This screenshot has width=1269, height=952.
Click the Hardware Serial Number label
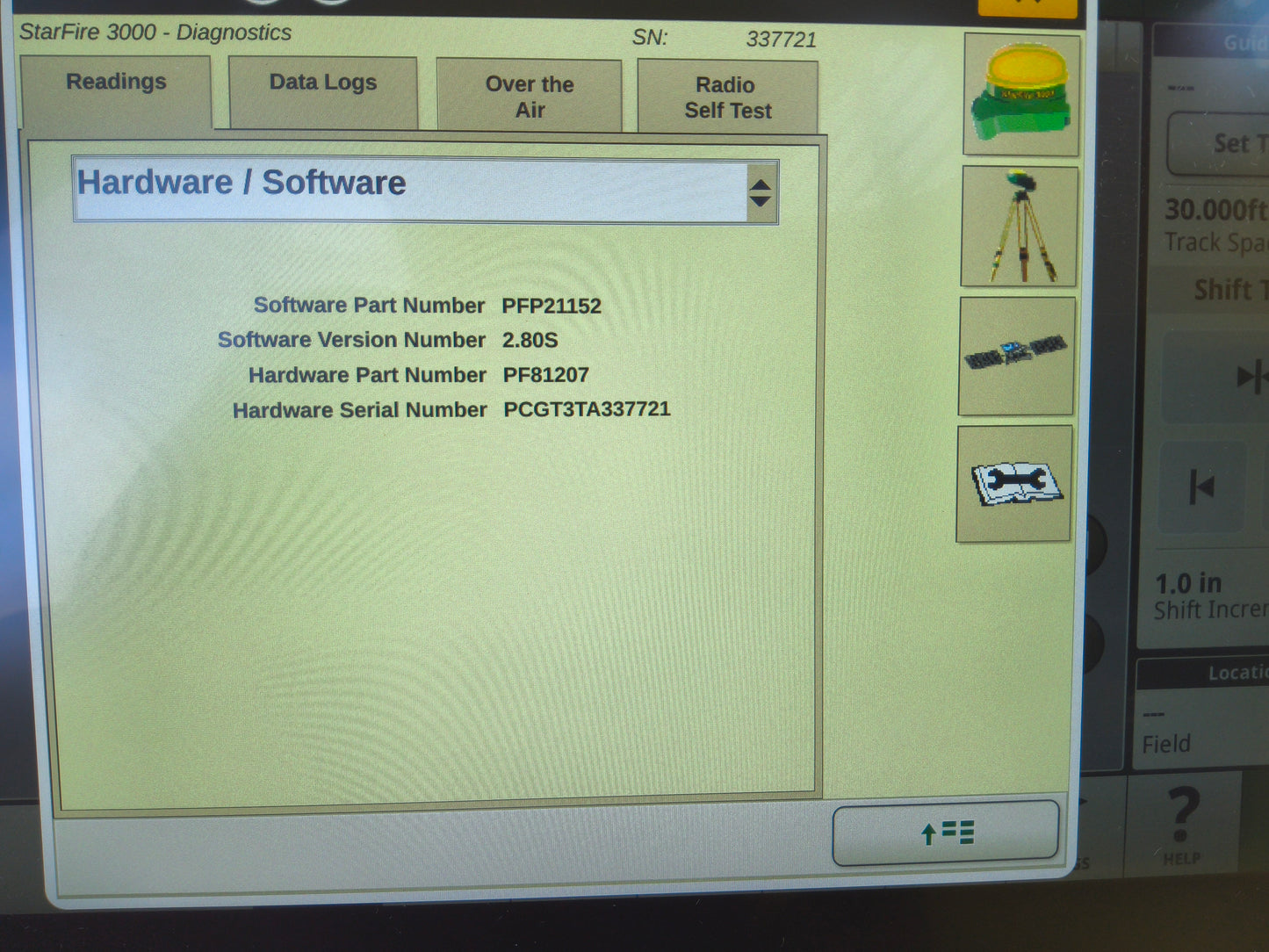click(360, 410)
